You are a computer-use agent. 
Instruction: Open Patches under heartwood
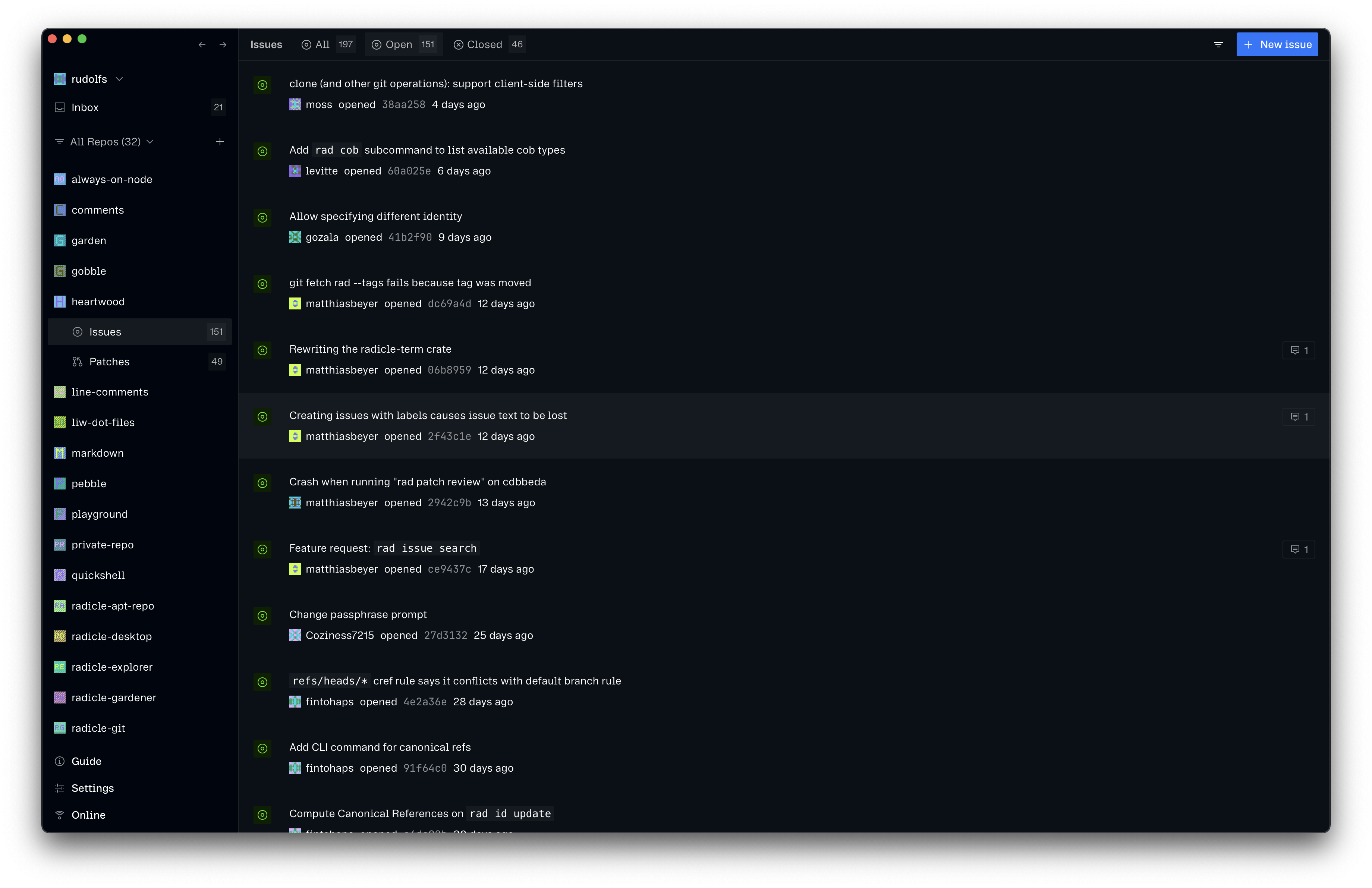click(x=109, y=362)
